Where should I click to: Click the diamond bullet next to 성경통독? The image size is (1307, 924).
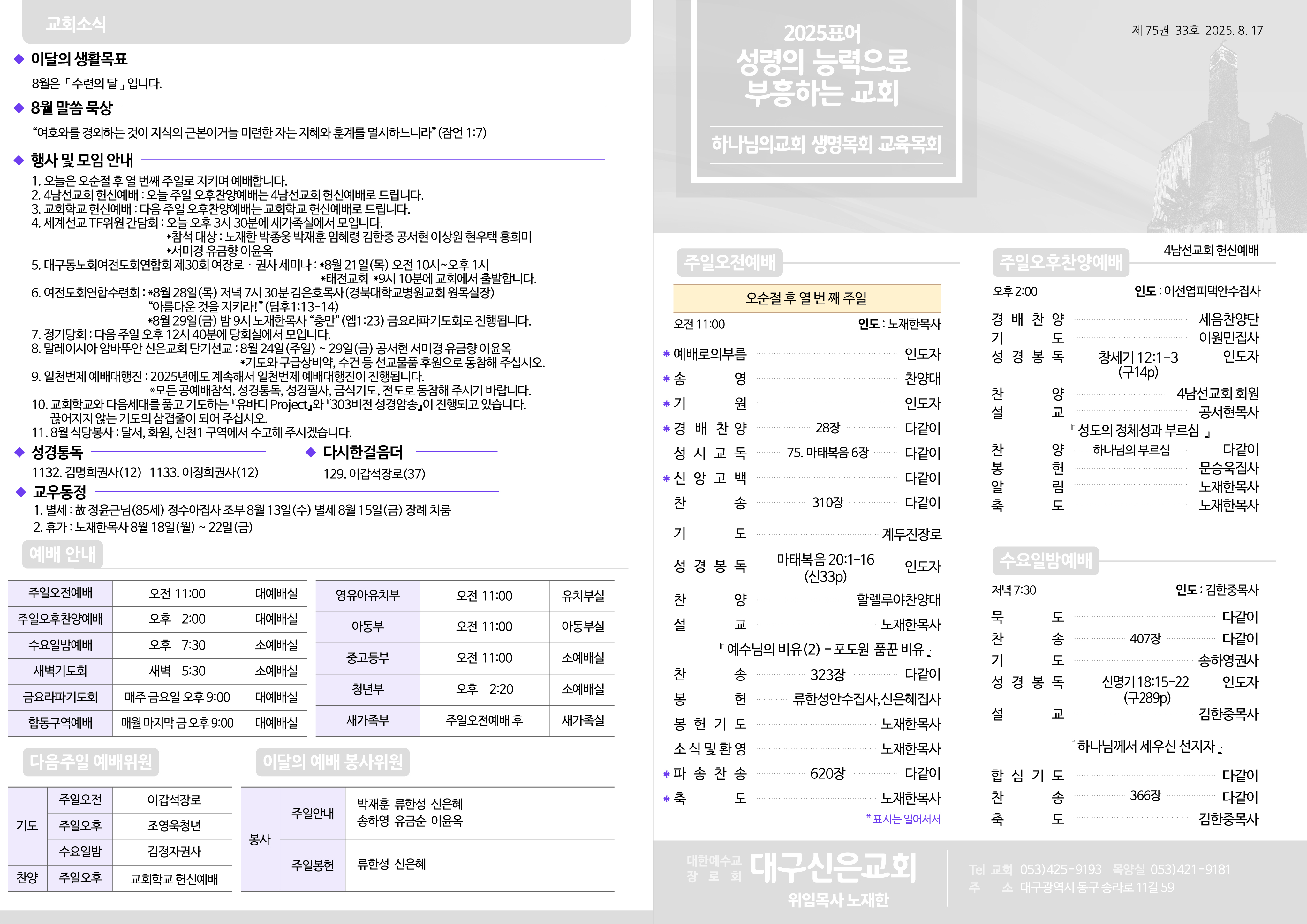[20, 452]
